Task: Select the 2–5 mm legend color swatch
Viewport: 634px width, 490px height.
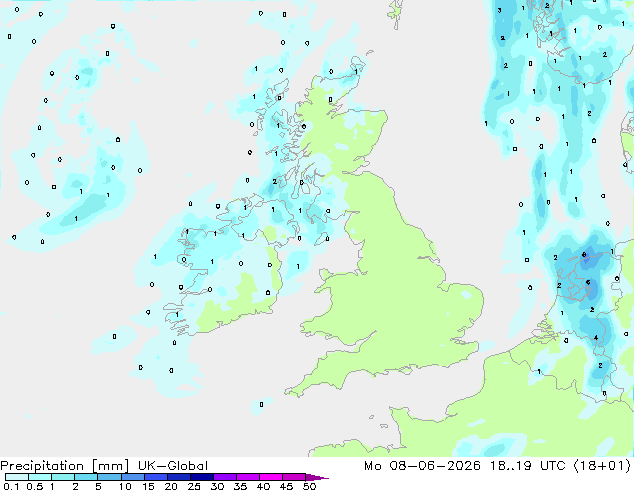Action: (x=87, y=477)
